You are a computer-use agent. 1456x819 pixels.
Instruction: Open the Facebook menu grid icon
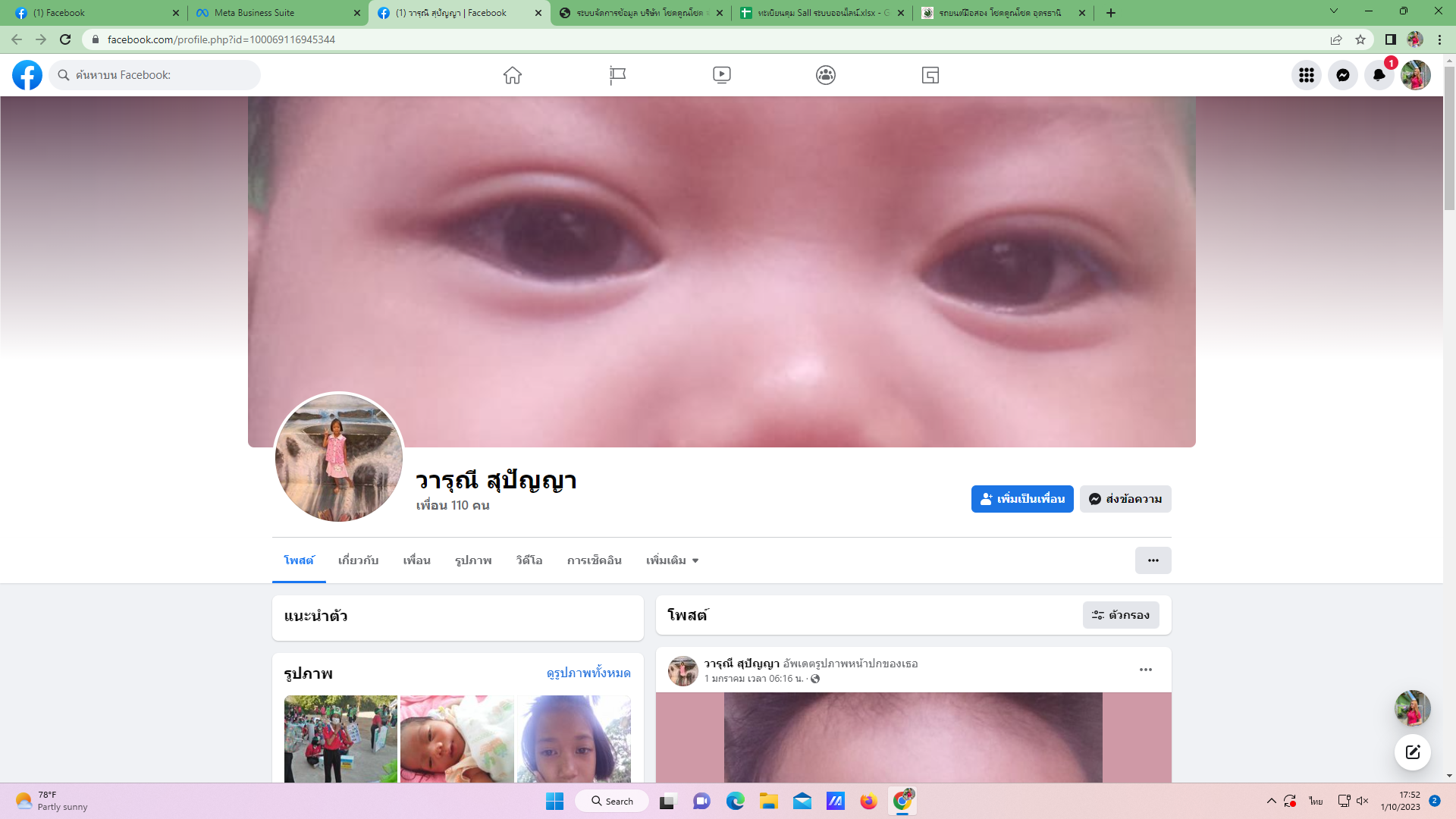pyautogui.click(x=1306, y=75)
